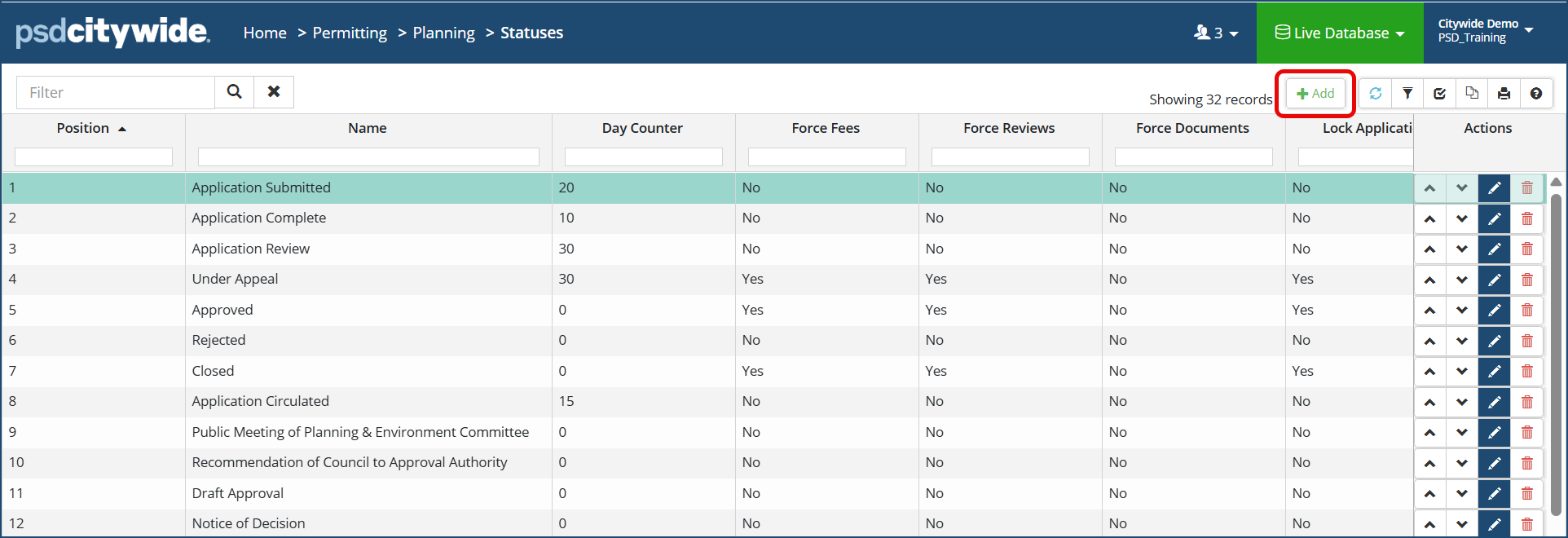The image size is (1568, 538).
Task: Open the users count dropdown
Action: pos(1216,33)
